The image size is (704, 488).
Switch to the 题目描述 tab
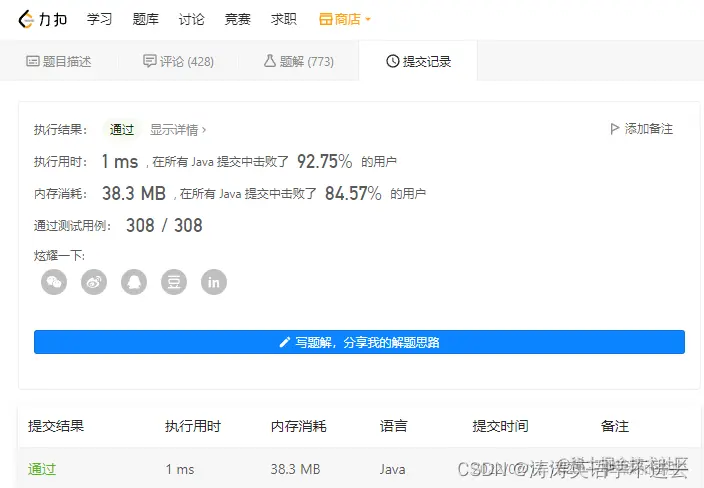tap(59, 61)
